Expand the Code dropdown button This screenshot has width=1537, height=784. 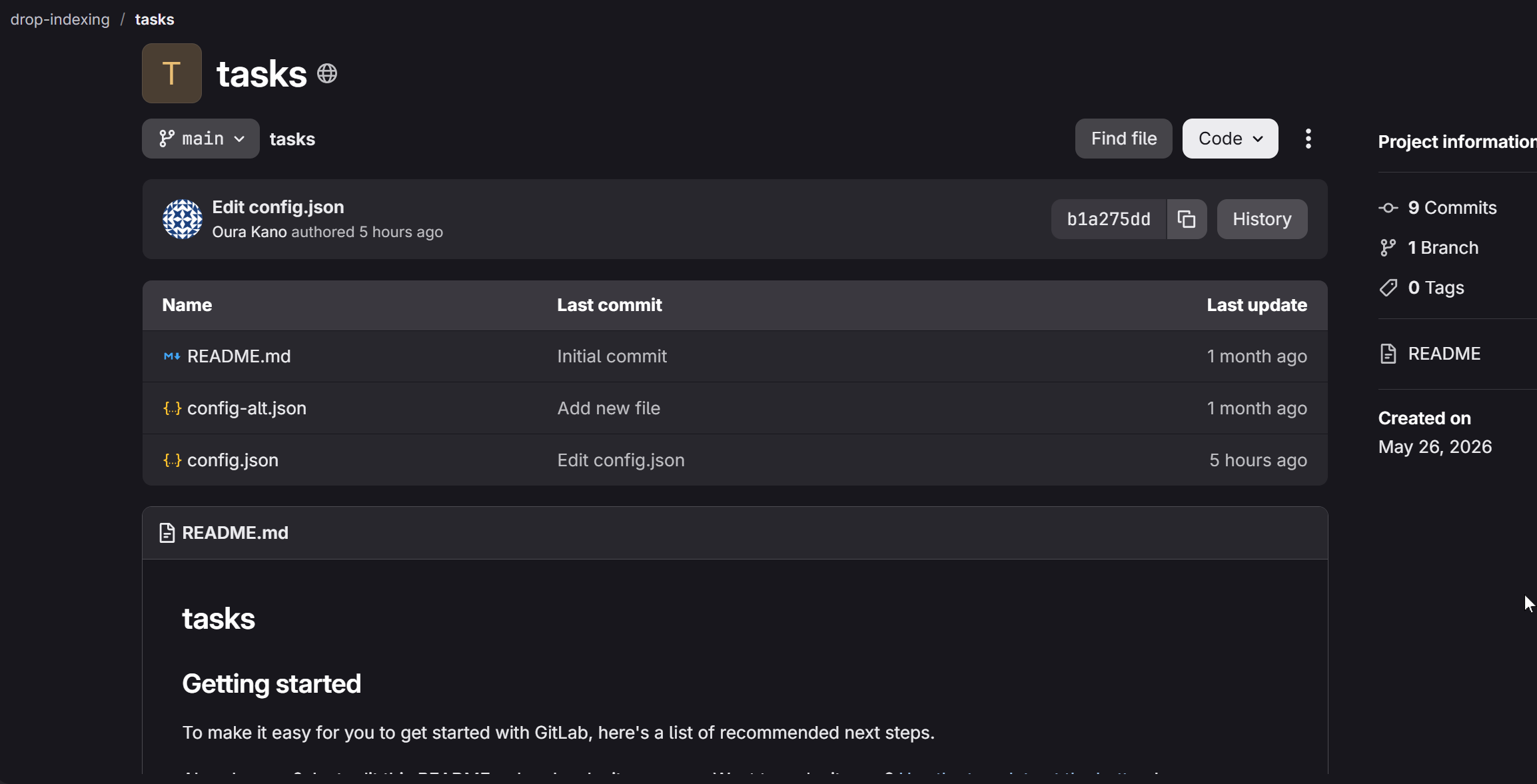coord(1230,139)
